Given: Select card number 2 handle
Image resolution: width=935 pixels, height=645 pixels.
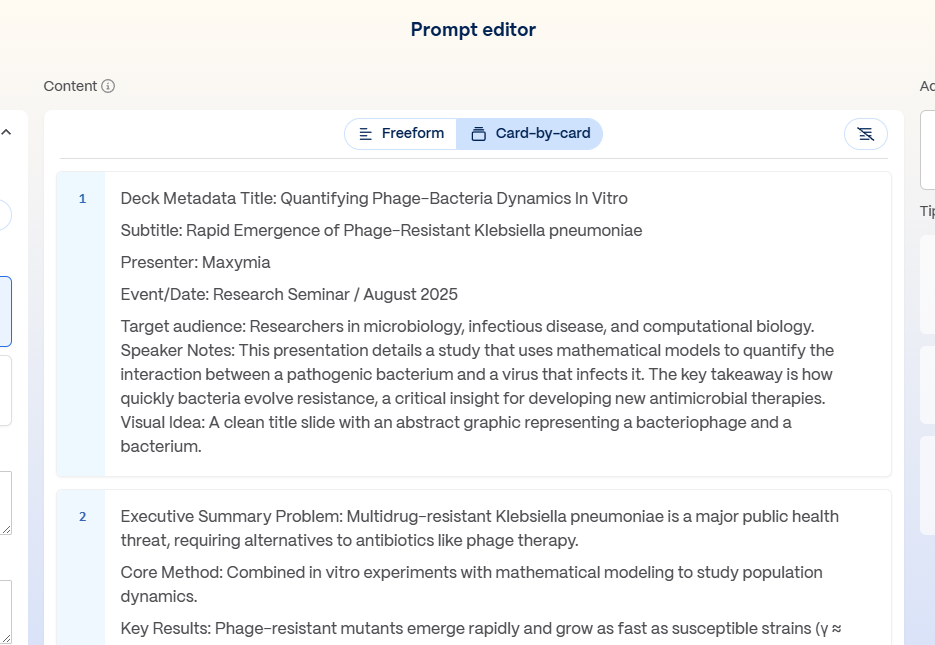Looking at the screenshot, I should click(82, 517).
